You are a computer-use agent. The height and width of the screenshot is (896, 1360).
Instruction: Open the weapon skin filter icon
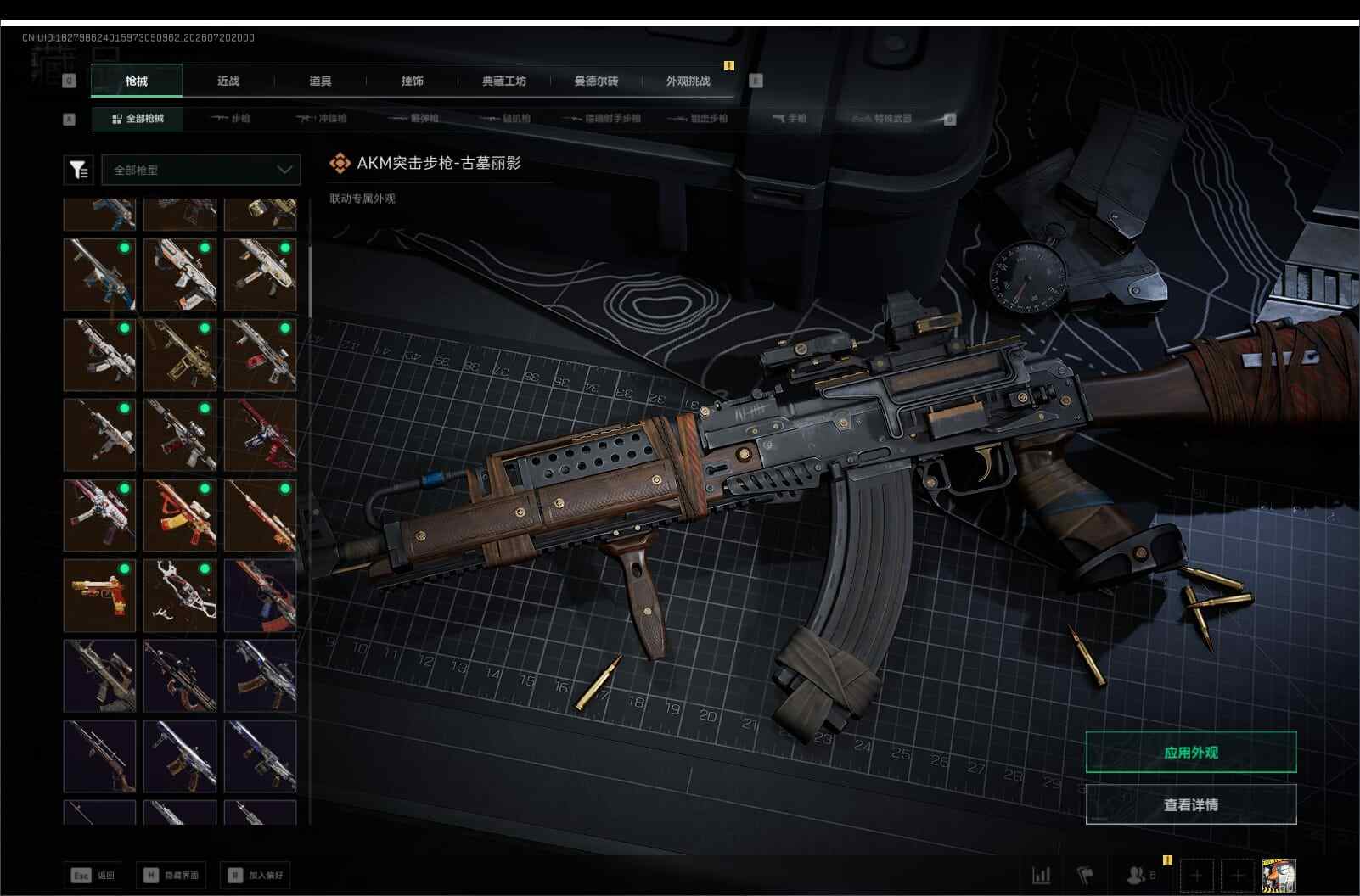[78, 170]
